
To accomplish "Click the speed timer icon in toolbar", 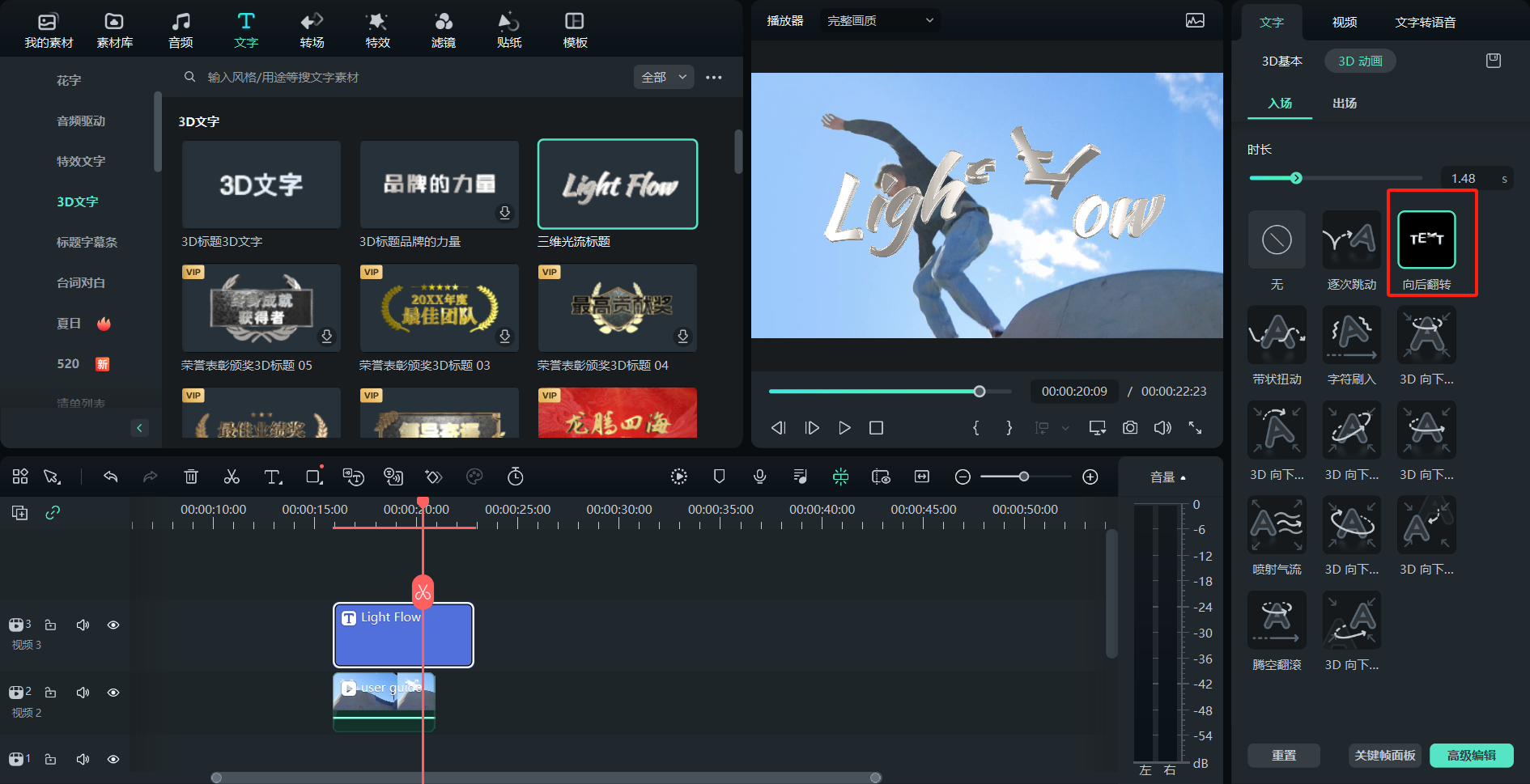I will [x=515, y=477].
